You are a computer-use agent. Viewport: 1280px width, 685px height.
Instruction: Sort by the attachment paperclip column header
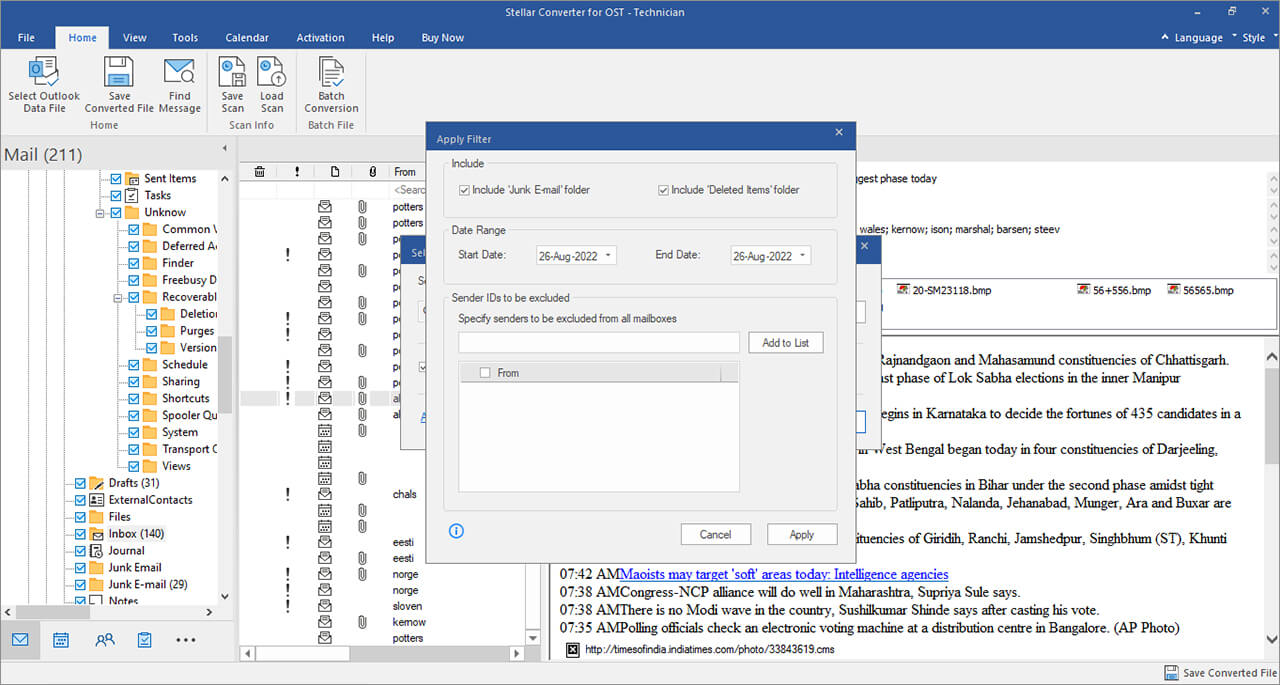[x=372, y=172]
